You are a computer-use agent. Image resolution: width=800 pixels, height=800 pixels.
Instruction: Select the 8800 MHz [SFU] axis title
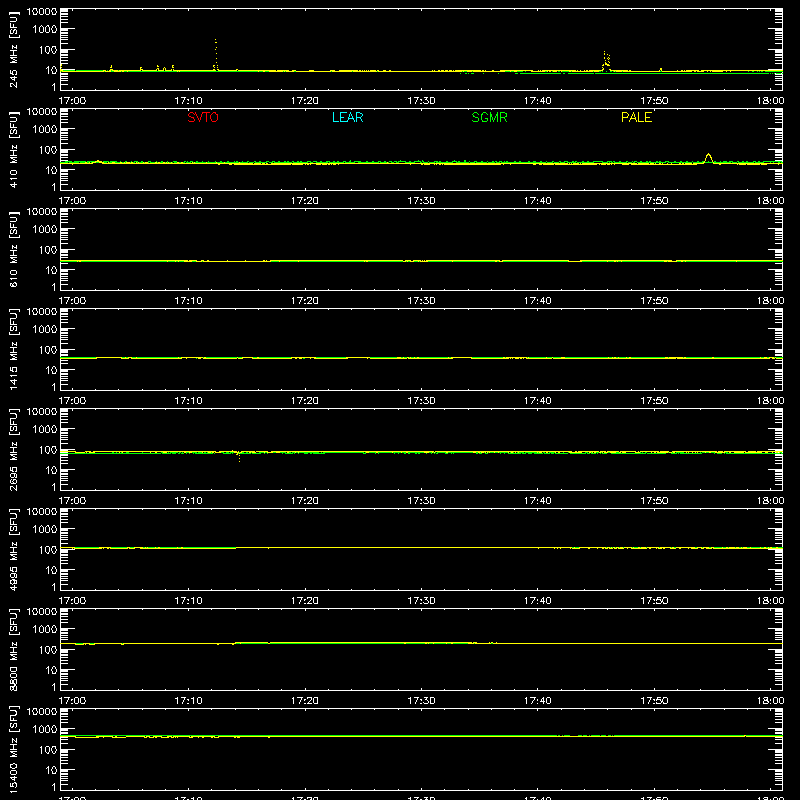(14, 649)
